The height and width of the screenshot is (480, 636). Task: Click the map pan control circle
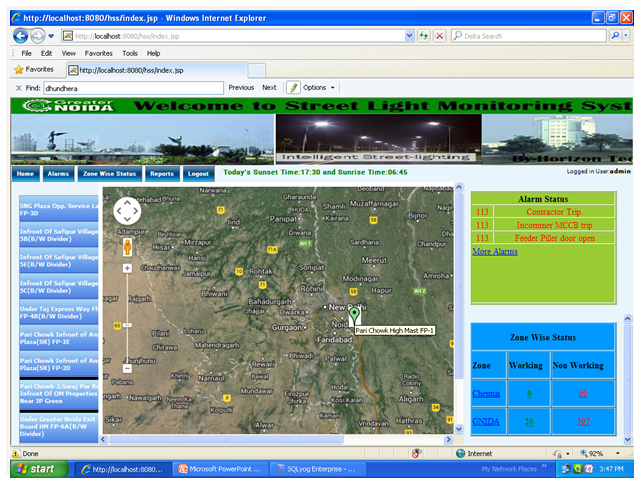coord(128,211)
